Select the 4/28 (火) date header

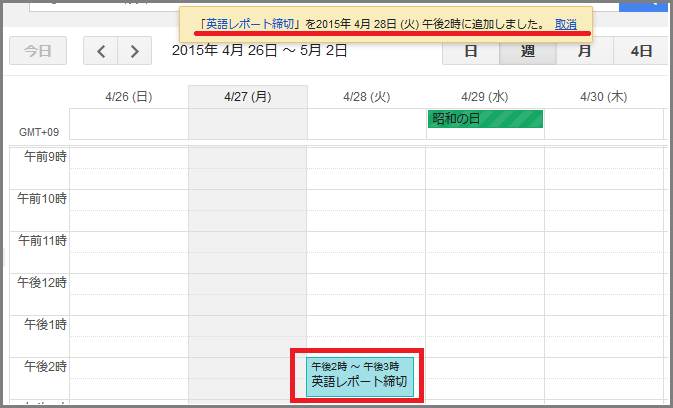pyautogui.click(x=366, y=97)
